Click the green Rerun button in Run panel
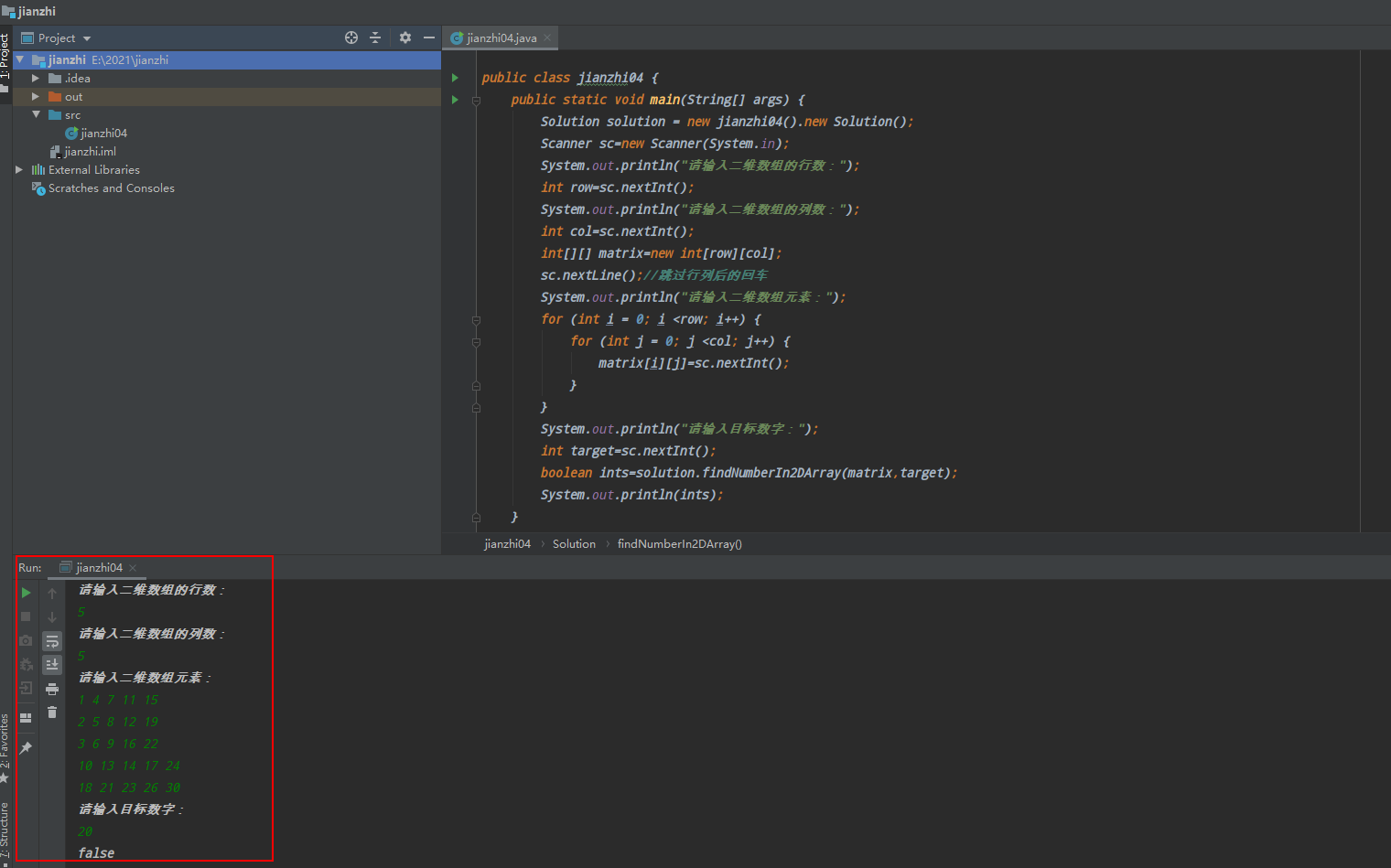1391x868 pixels. pyautogui.click(x=26, y=593)
